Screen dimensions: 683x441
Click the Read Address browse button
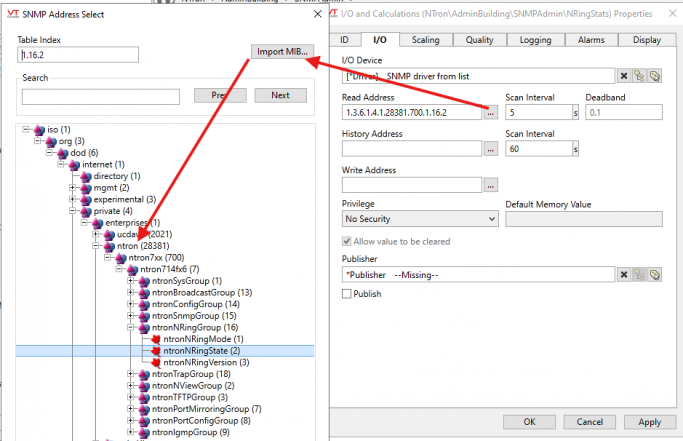pos(490,113)
